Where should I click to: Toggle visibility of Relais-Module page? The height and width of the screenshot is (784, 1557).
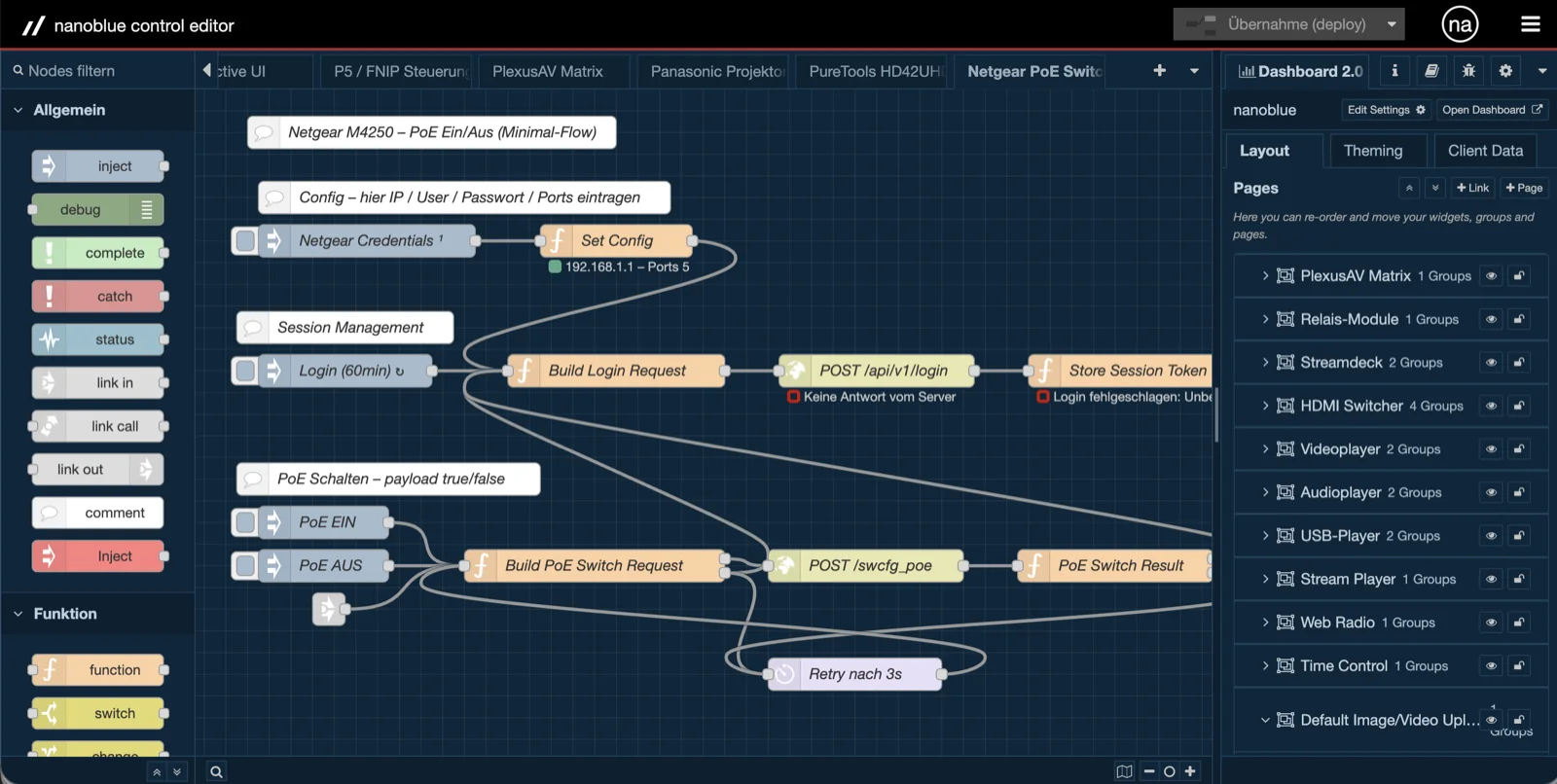click(x=1491, y=319)
